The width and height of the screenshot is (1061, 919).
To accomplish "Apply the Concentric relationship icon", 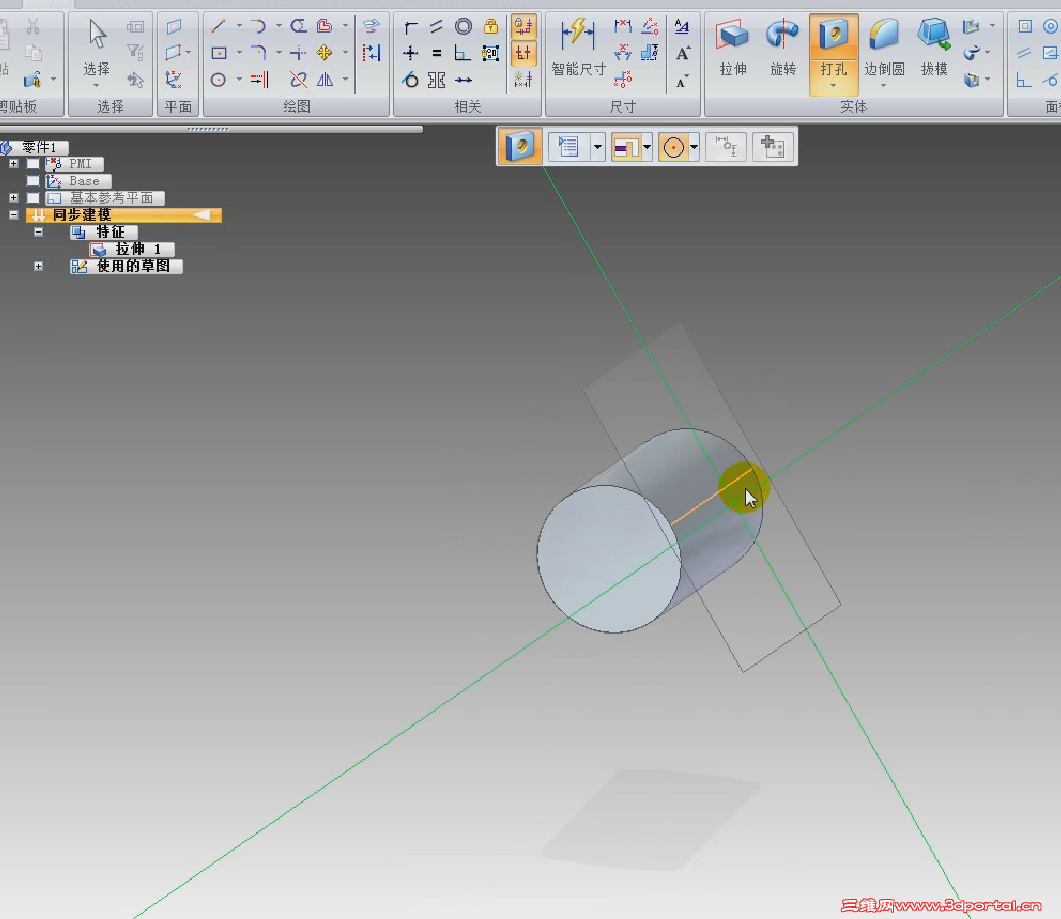I will tap(464, 27).
